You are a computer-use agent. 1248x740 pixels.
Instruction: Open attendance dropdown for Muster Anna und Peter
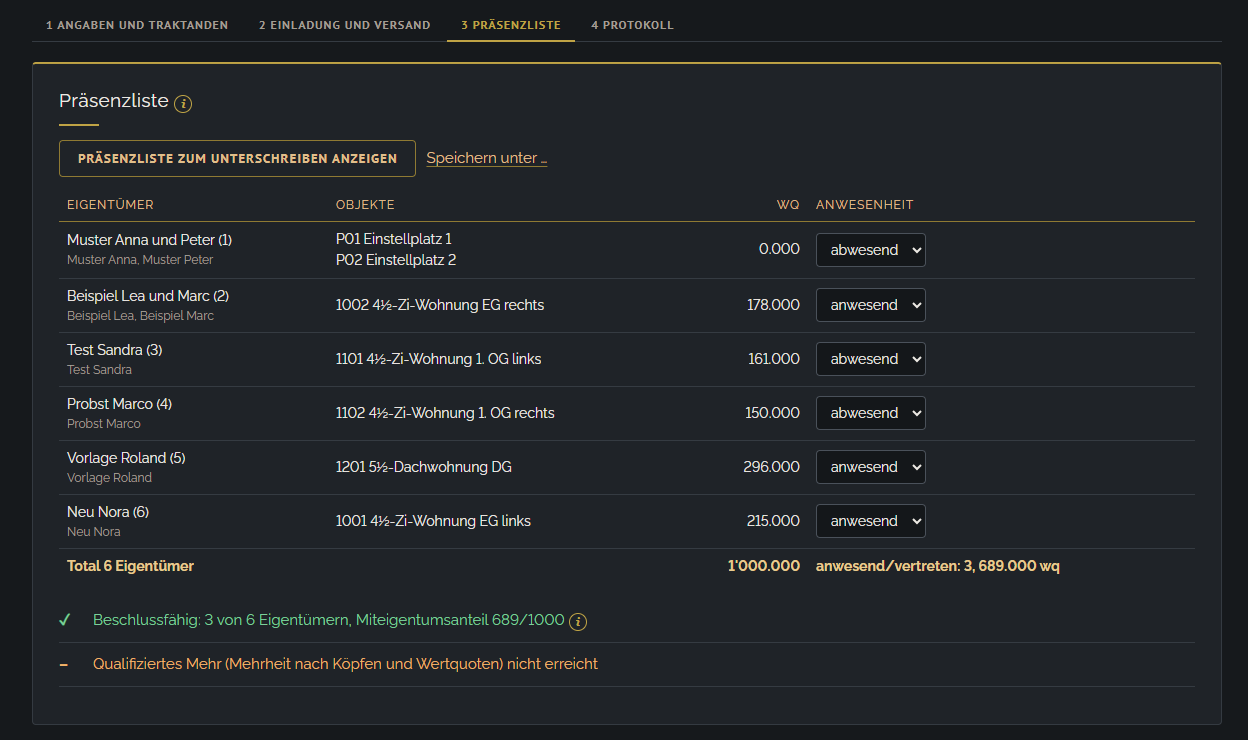871,250
